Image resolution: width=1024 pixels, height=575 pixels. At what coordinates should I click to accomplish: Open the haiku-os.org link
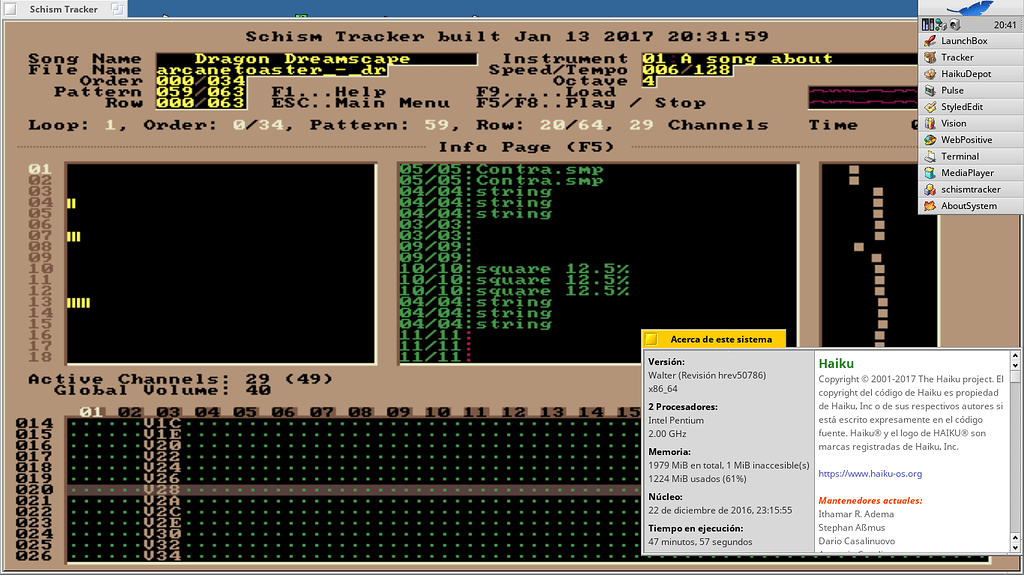pos(870,474)
